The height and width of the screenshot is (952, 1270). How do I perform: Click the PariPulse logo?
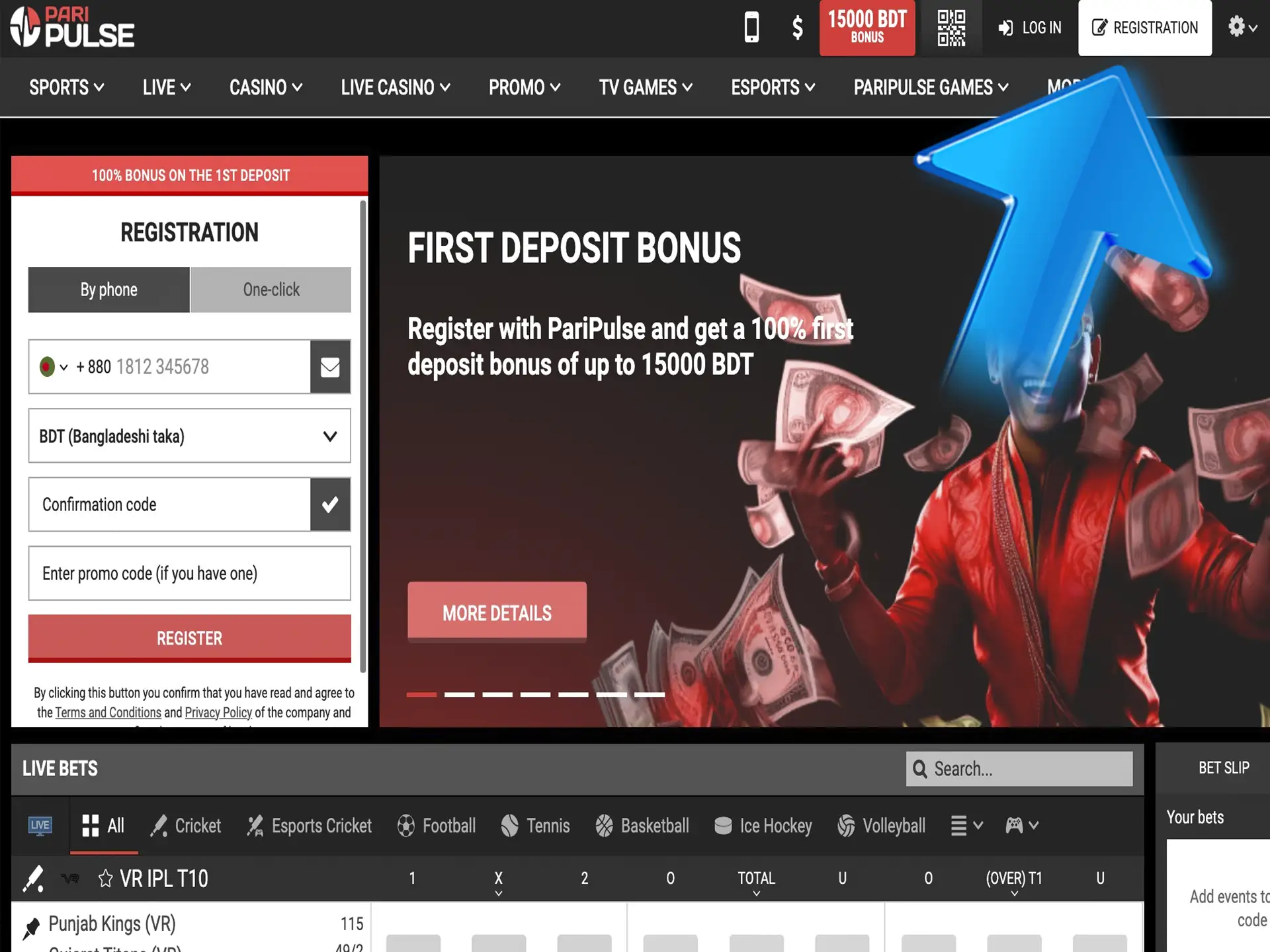tap(72, 28)
